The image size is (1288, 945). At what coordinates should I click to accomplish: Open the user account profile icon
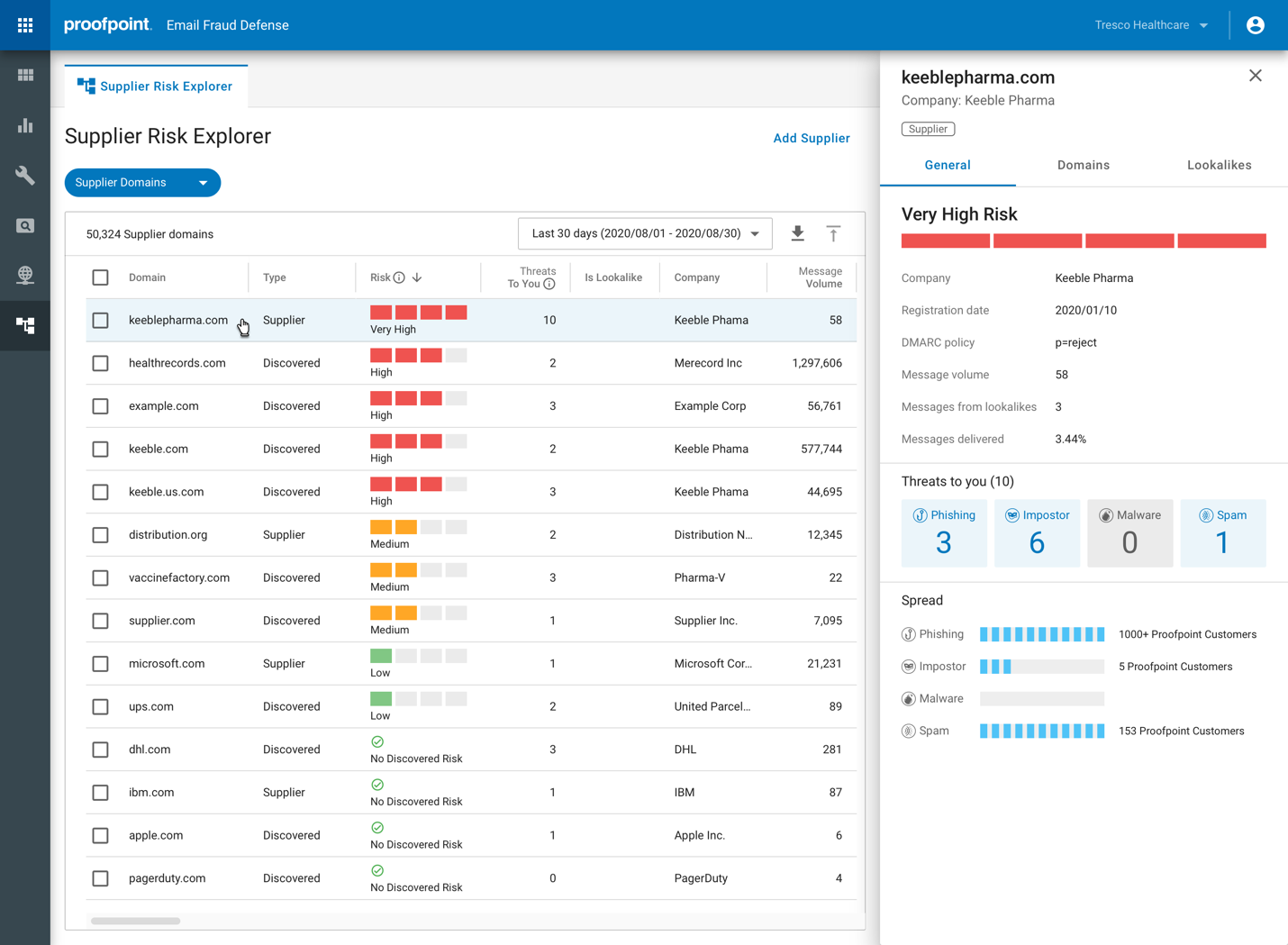pyautogui.click(x=1255, y=25)
